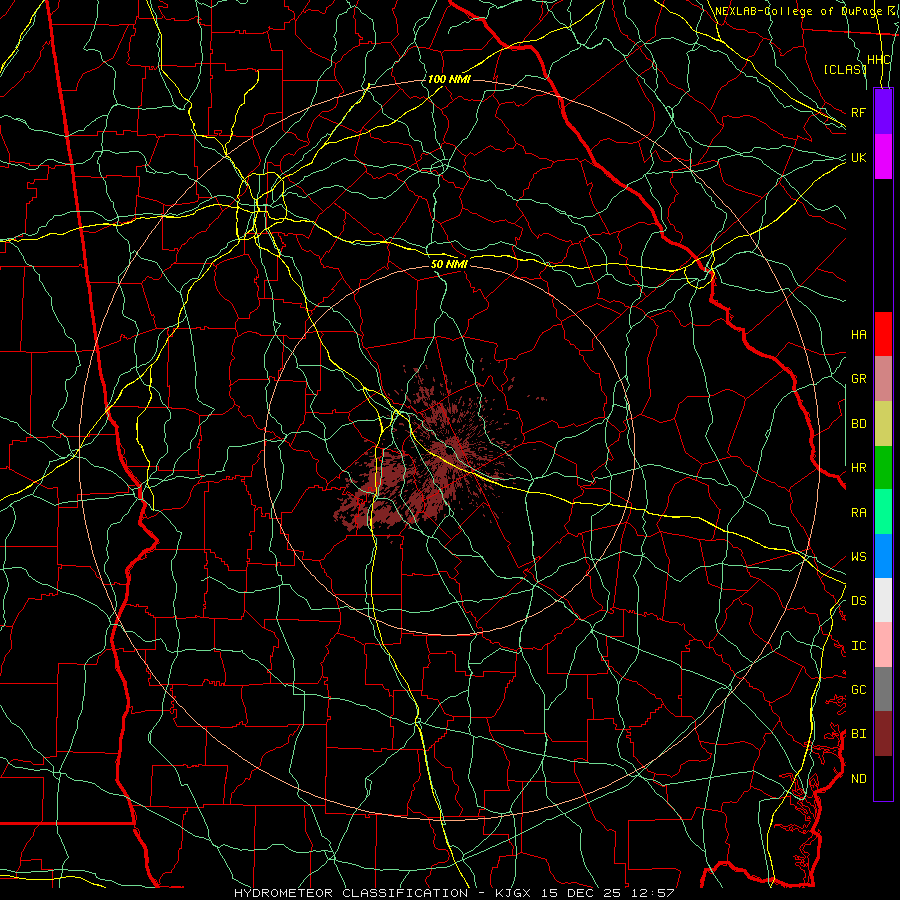Click the UK legend label

[858, 157]
